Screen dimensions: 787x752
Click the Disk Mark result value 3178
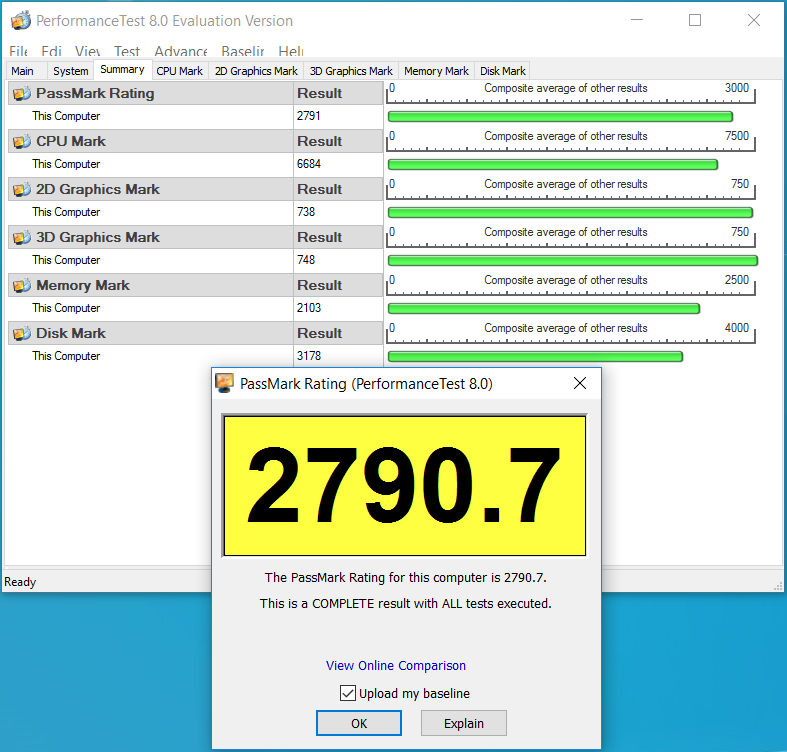pyautogui.click(x=309, y=356)
